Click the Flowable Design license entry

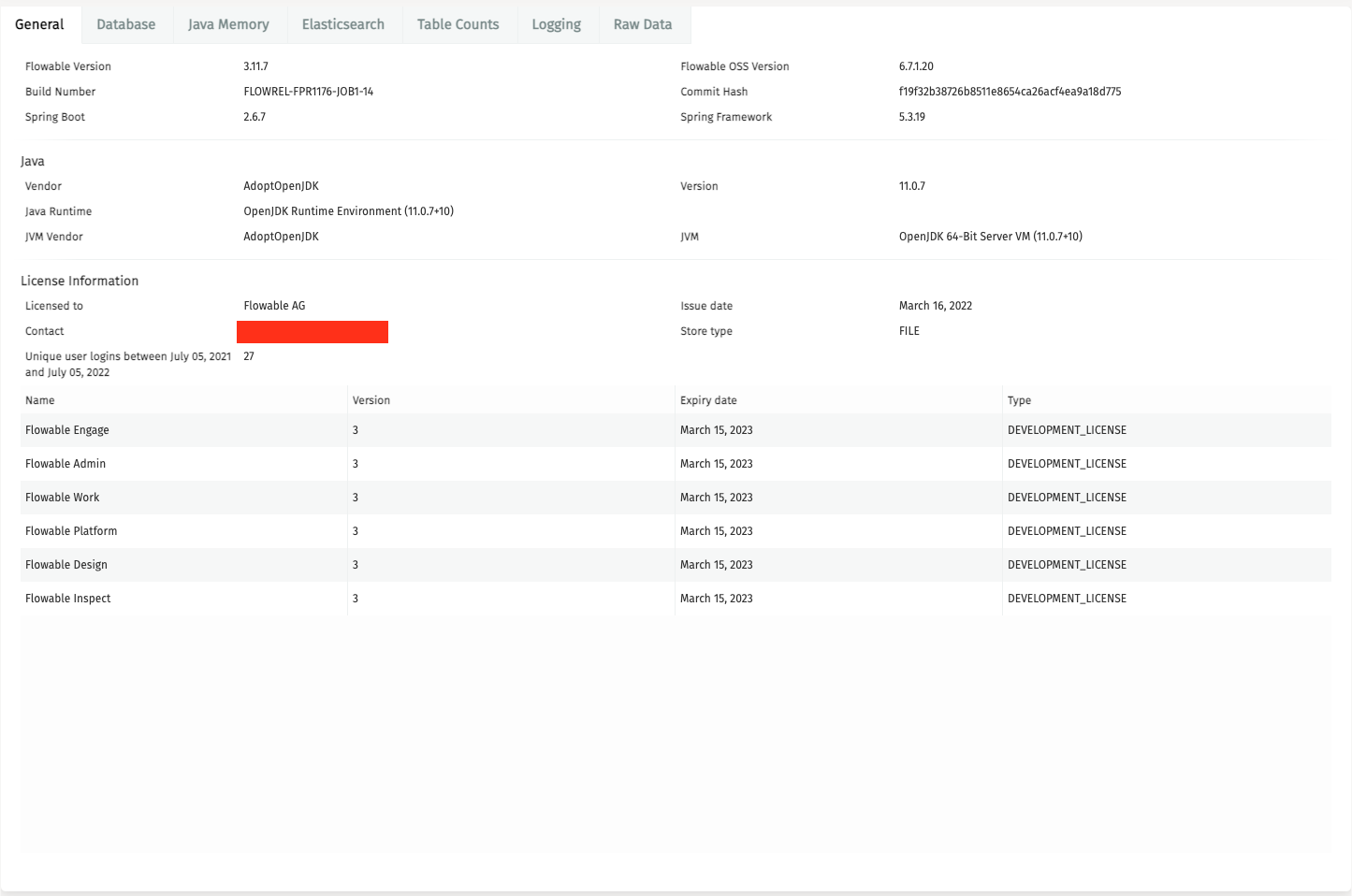tap(66, 564)
